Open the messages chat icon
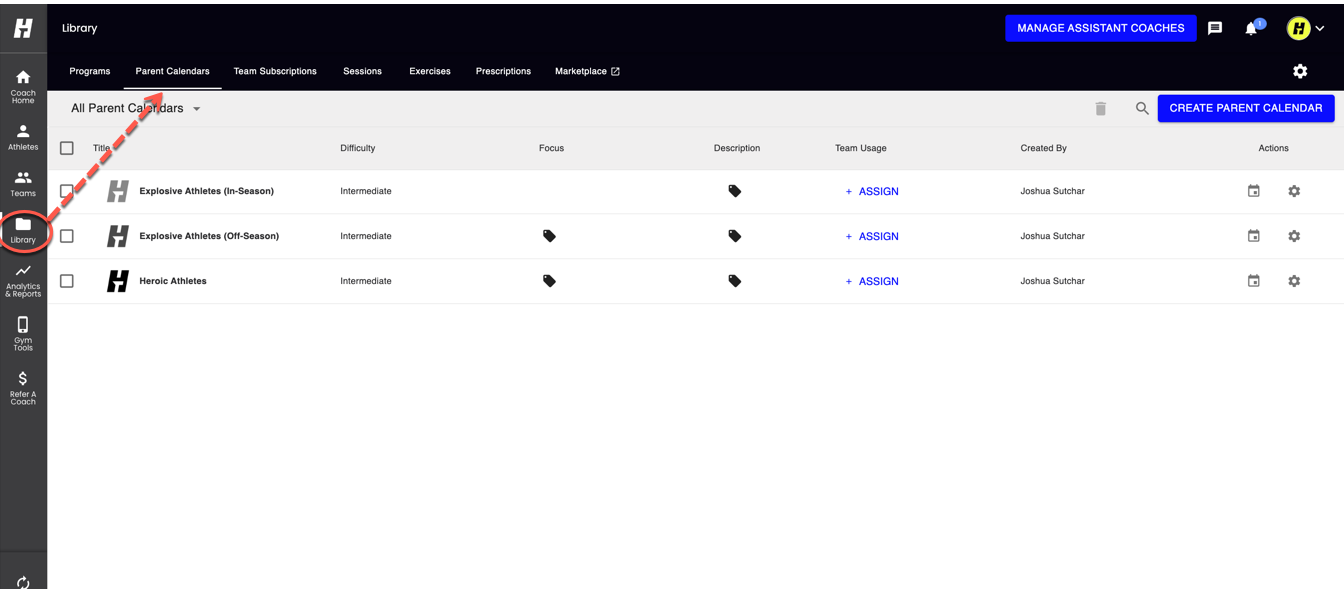 (x=1215, y=28)
